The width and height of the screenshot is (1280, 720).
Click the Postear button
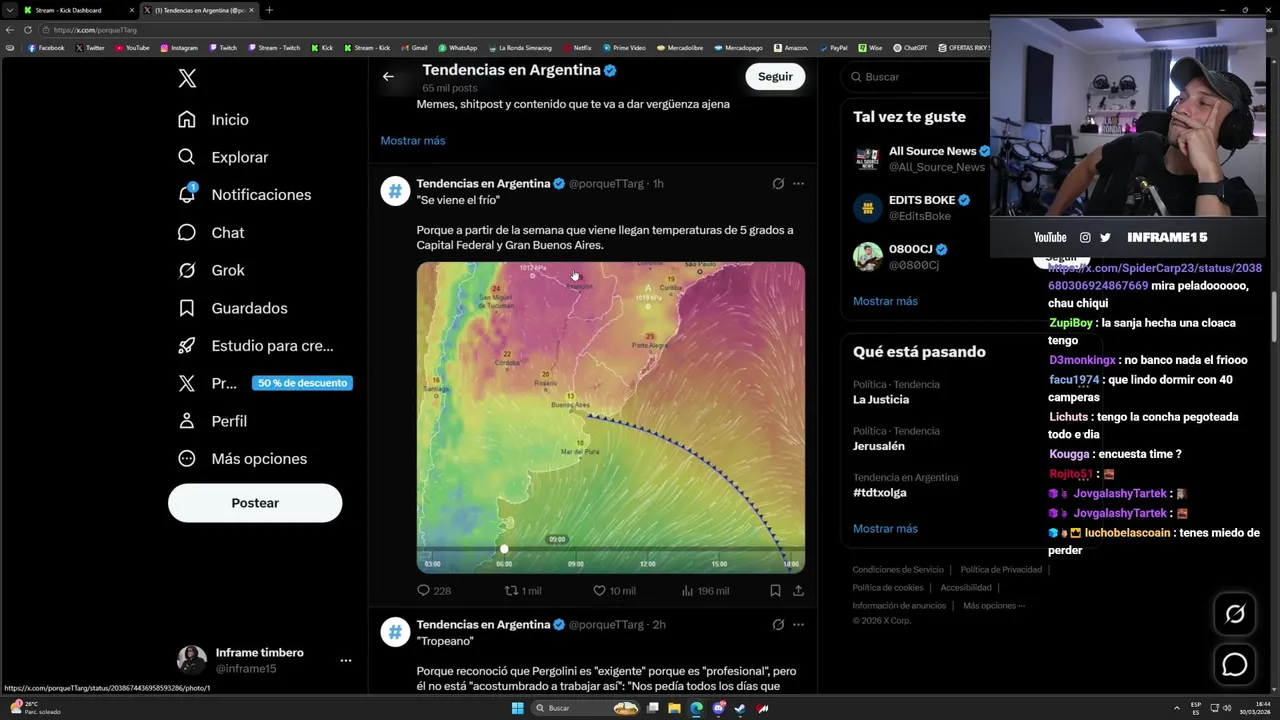pos(255,503)
